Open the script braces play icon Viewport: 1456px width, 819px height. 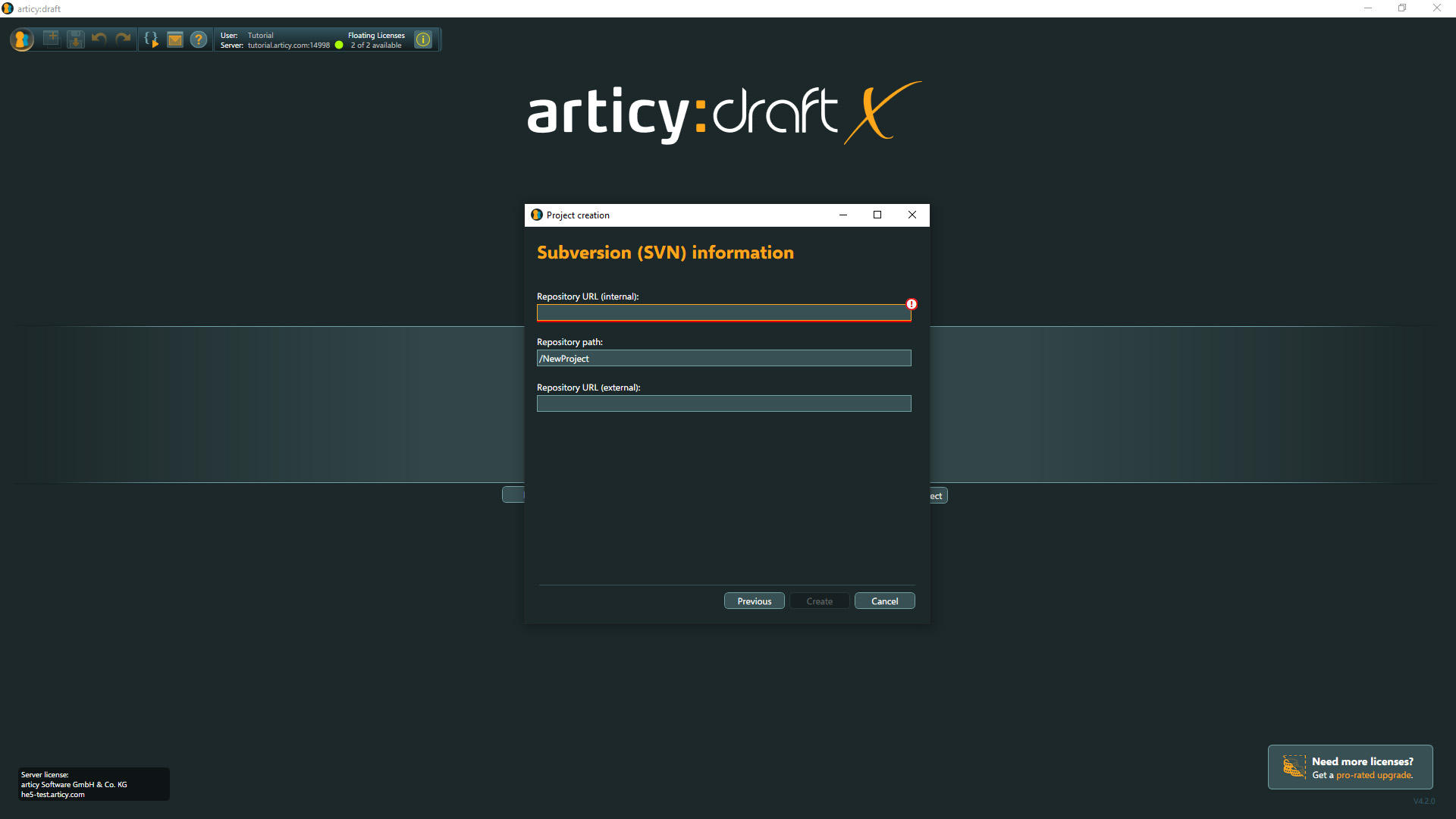point(151,39)
